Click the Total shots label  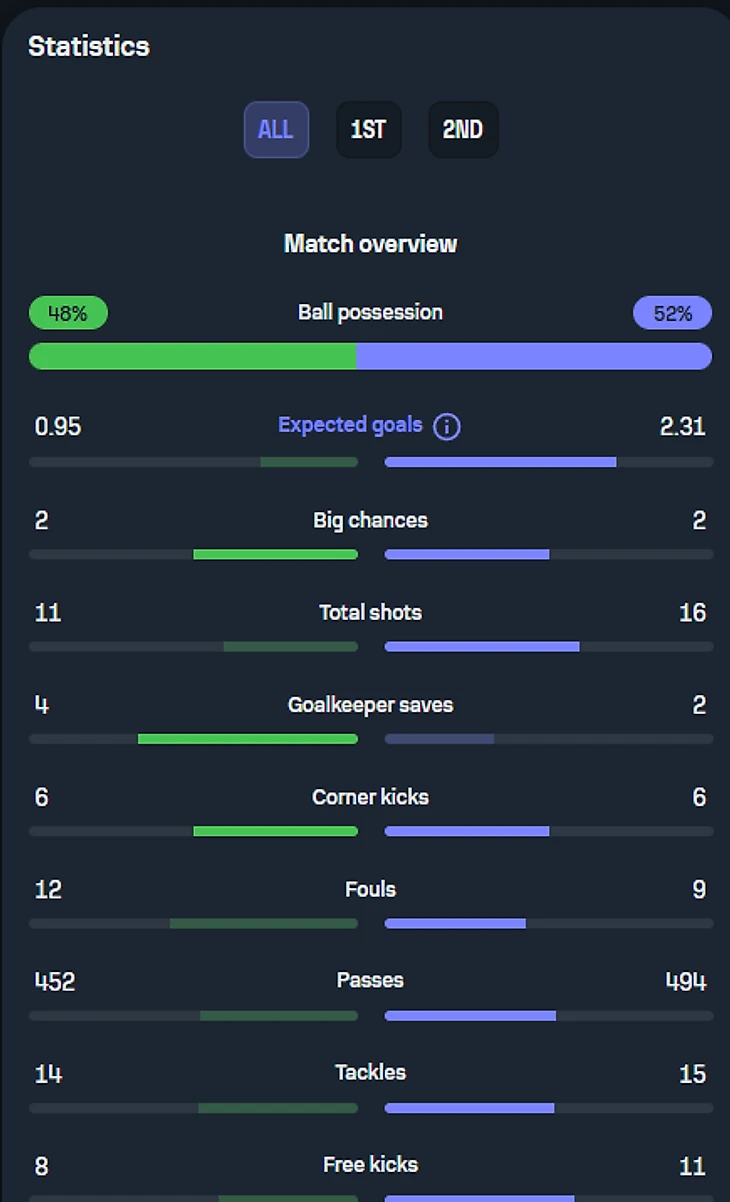tap(370, 612)
